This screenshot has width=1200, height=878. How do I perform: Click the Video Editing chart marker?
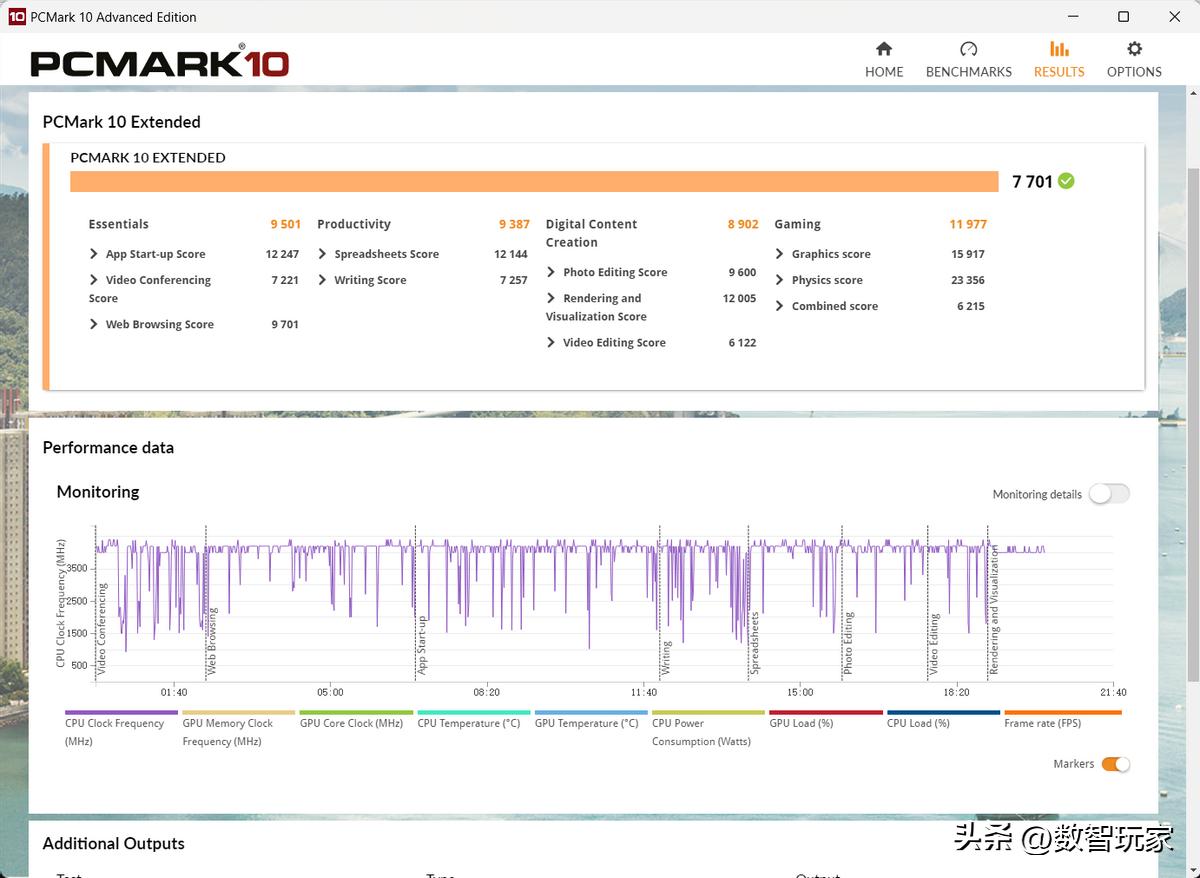[x=934, y=644]
